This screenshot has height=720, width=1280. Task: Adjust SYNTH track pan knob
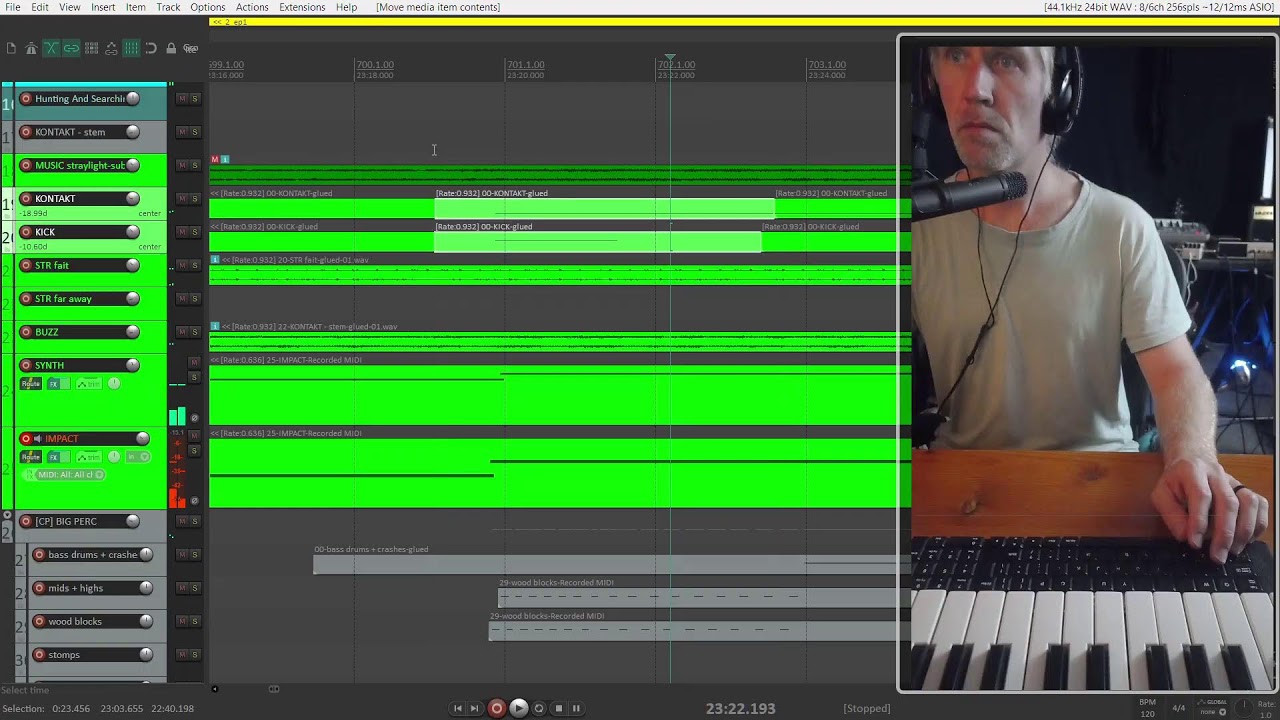[x=114, y=384]
